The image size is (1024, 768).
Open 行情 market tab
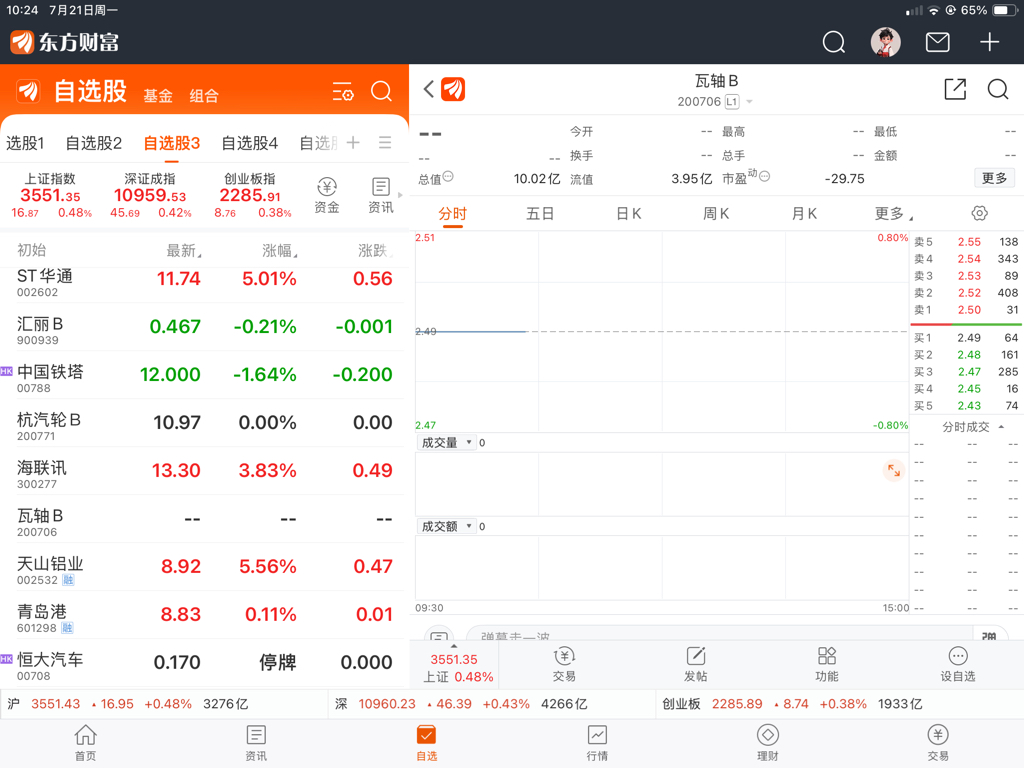(597, 743)
